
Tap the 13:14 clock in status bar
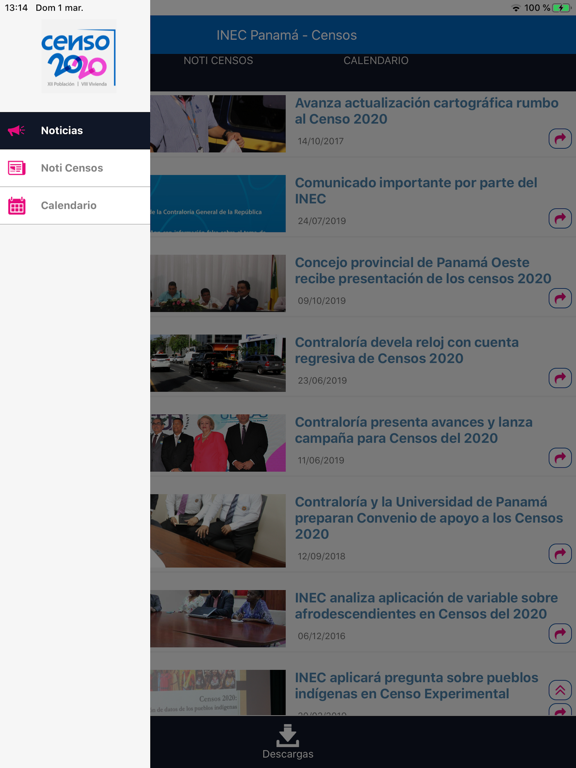(x=16, y=8)
